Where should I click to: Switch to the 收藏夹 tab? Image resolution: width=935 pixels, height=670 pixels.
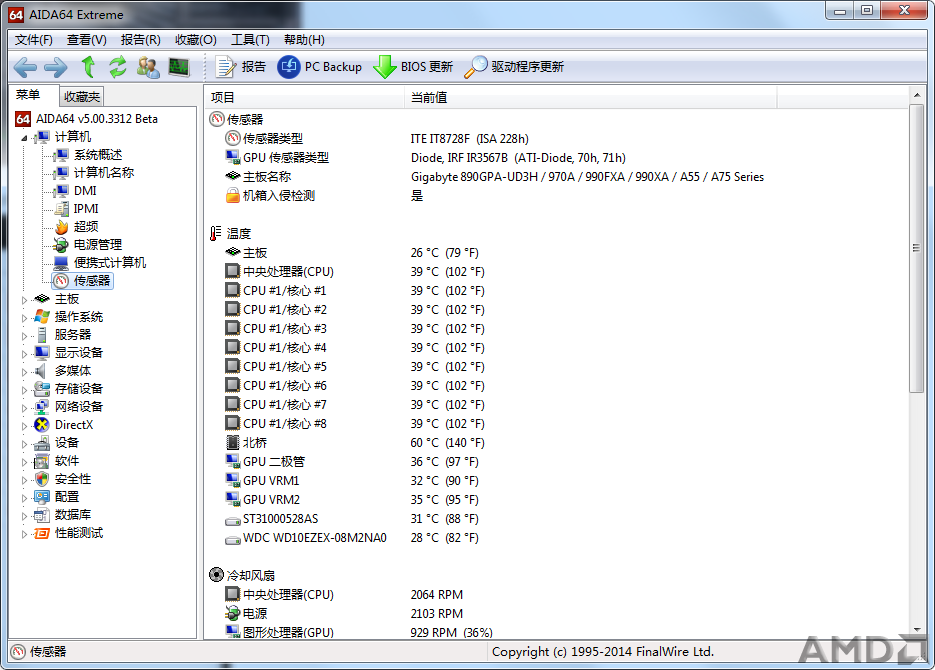coord(82,97)
